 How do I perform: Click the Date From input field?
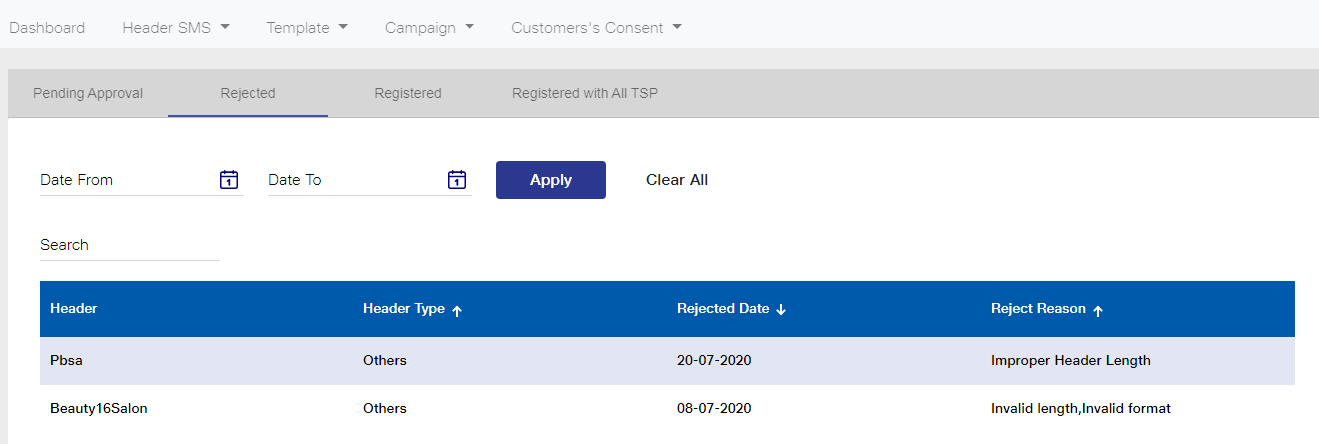click(128, 180)
